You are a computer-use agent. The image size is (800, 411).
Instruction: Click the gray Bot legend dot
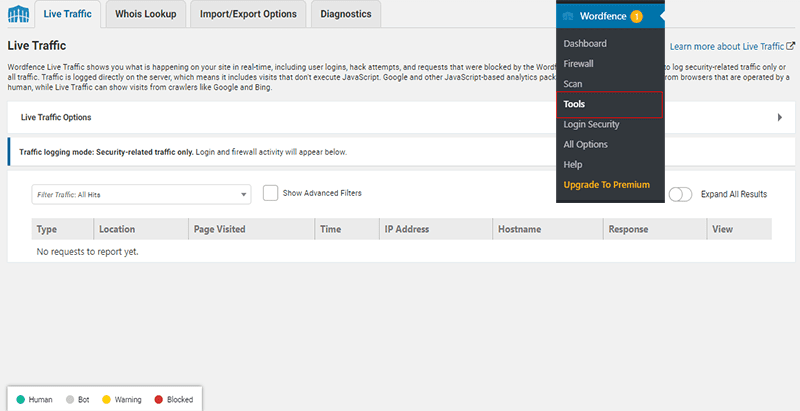tap(70, 400)
